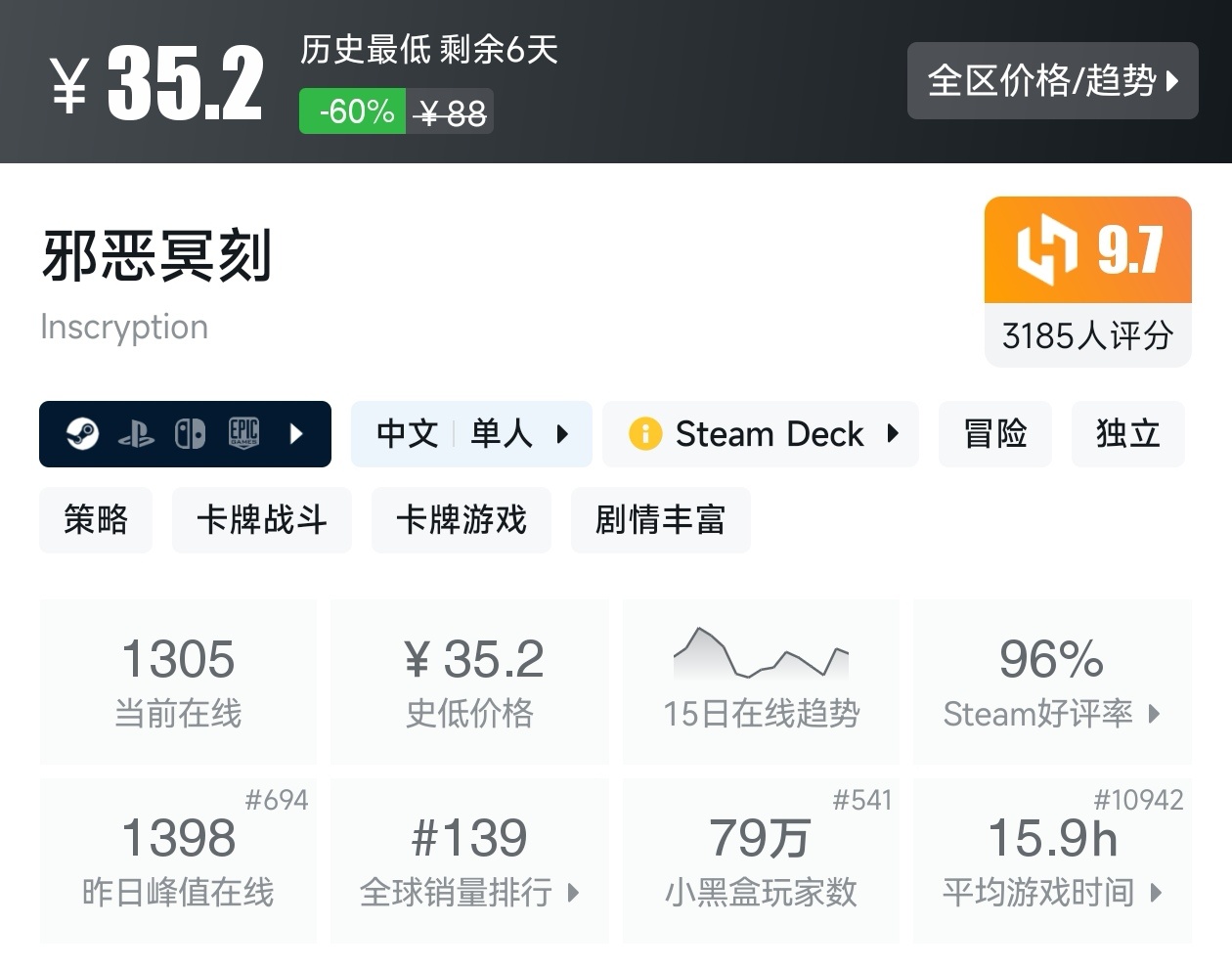Click the Steam platform icon
The height and width of the screenshot is (969, 1232).
coord(82,433)
